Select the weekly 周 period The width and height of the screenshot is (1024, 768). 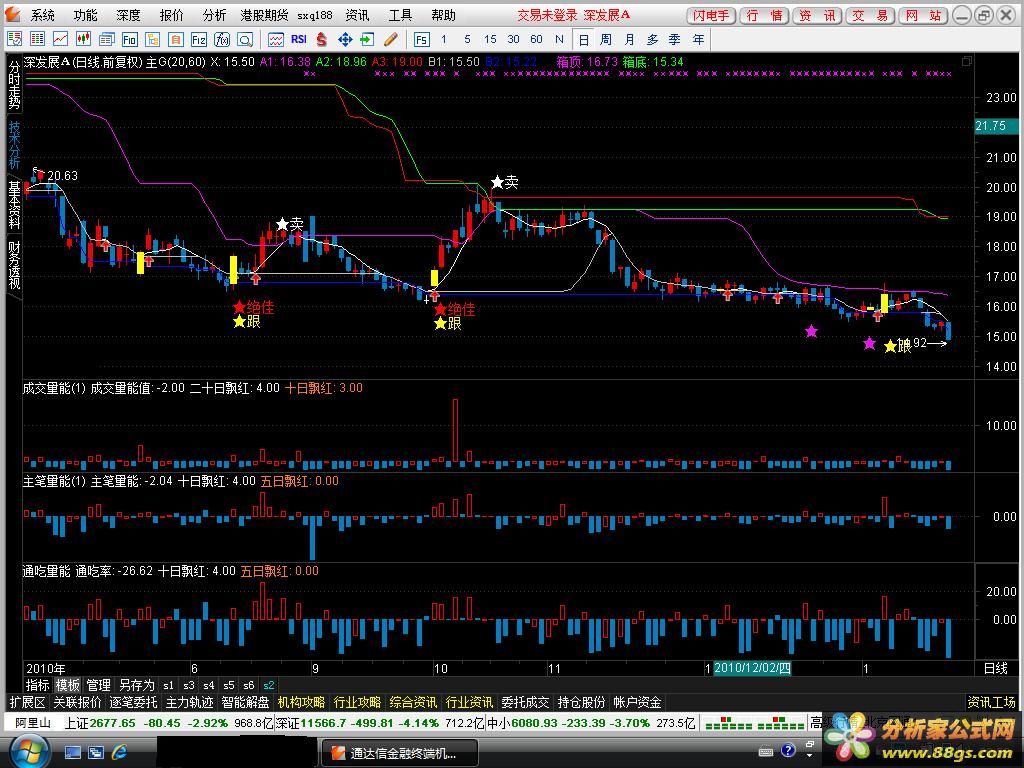[606, 39]
